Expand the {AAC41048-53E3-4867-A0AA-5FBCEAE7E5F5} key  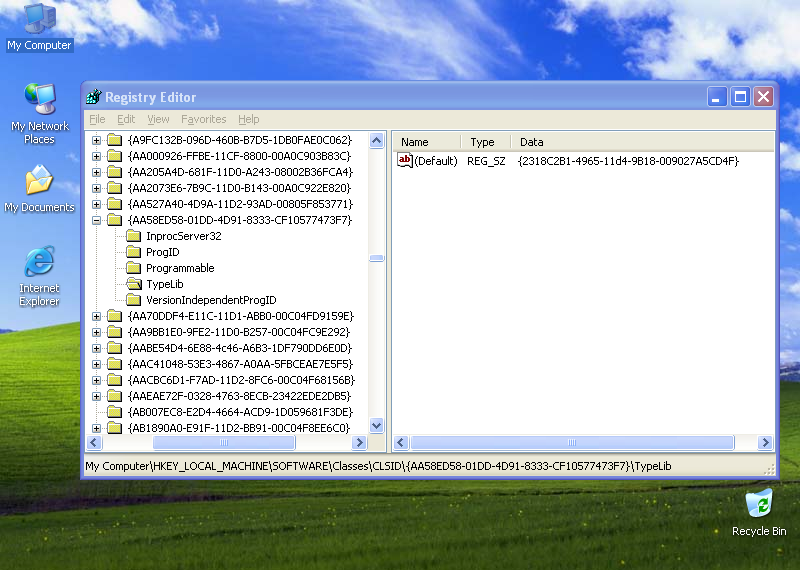coord(96,364)
